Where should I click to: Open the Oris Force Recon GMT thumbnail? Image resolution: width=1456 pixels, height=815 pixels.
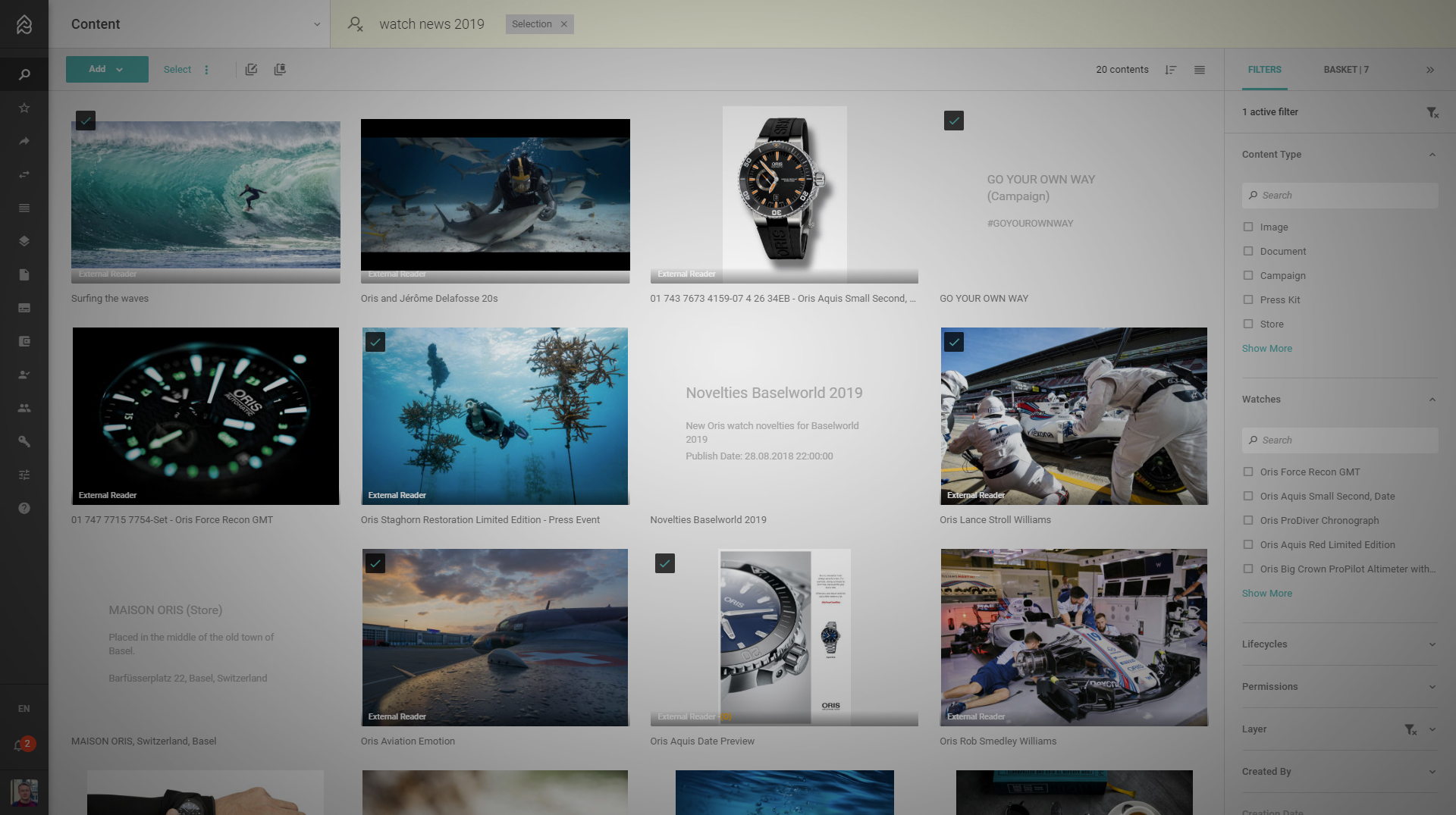206,416
